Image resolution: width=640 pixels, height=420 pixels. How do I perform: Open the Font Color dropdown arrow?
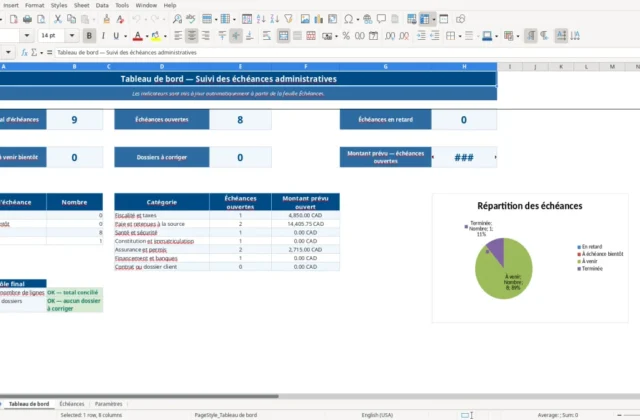point(147,36)
